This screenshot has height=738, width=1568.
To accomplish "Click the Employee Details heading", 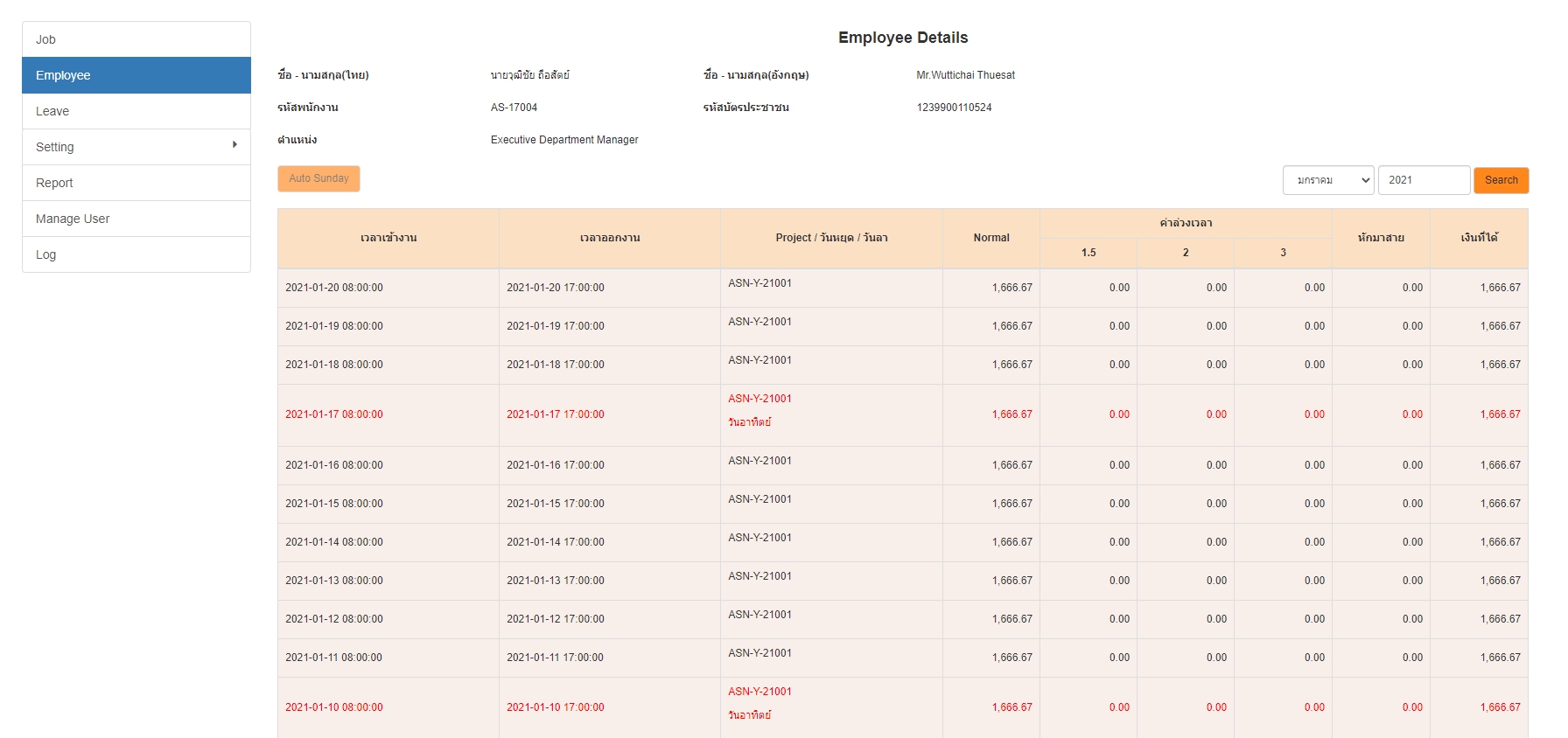I will coord(903,38).
